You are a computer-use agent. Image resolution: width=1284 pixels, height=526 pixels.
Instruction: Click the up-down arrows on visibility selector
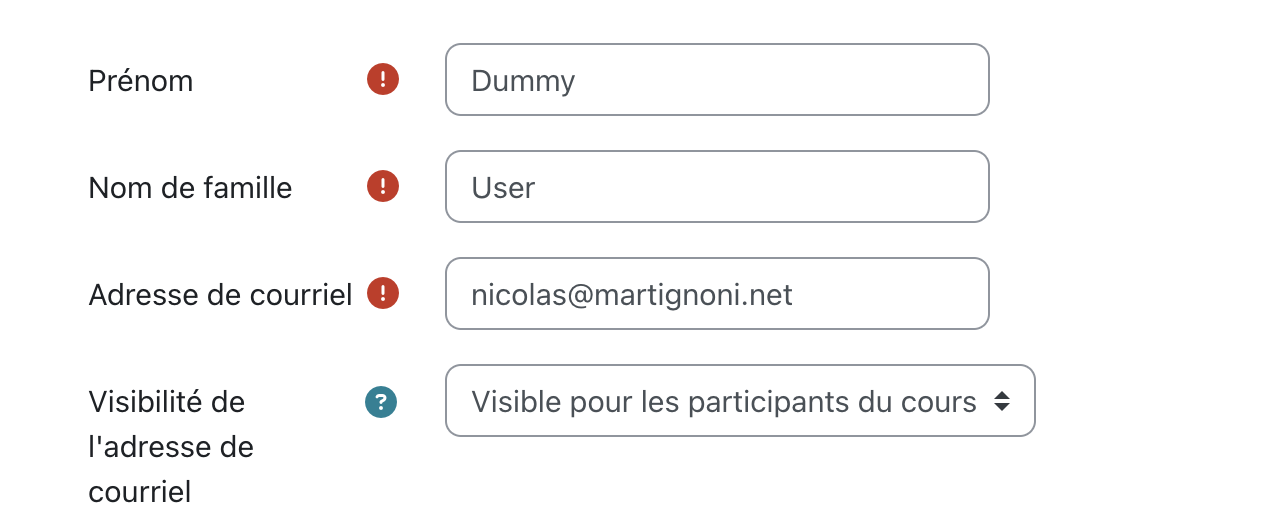tap(1002, 401)
